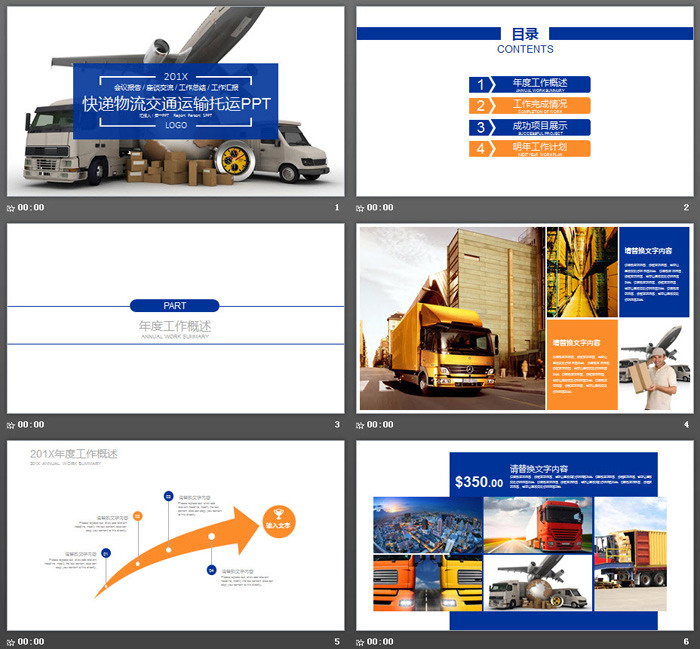Click slide number 4 label
This screenshot has height=649, width=700.
coord(686,424)
